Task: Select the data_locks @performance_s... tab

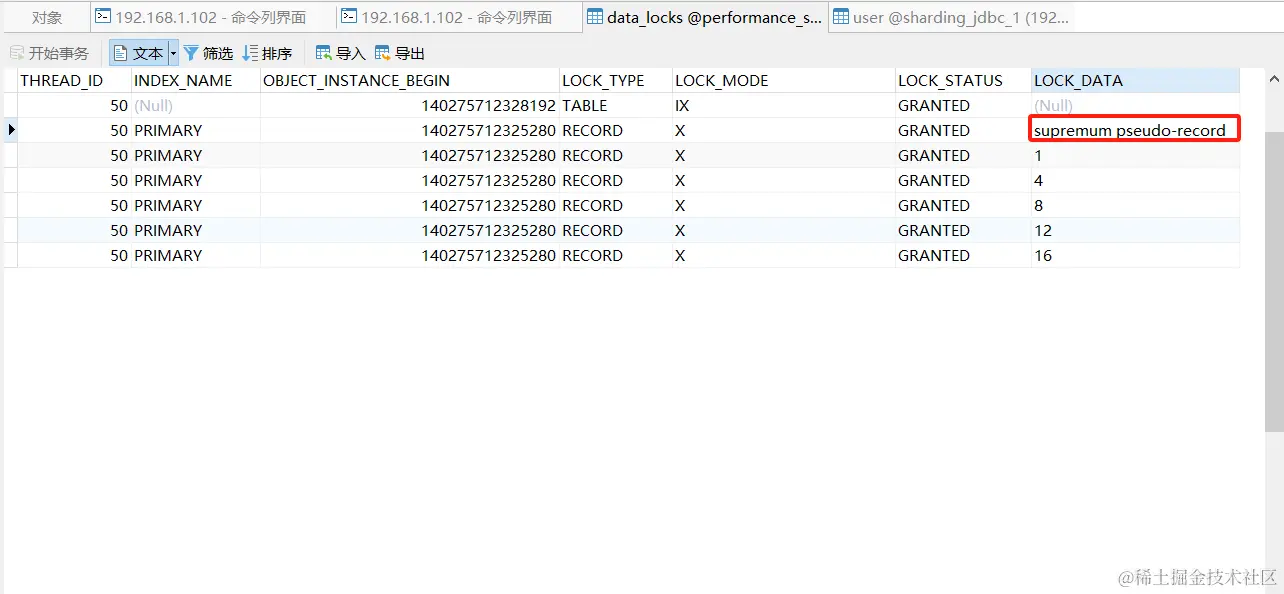Action: (x=705, y=17)
